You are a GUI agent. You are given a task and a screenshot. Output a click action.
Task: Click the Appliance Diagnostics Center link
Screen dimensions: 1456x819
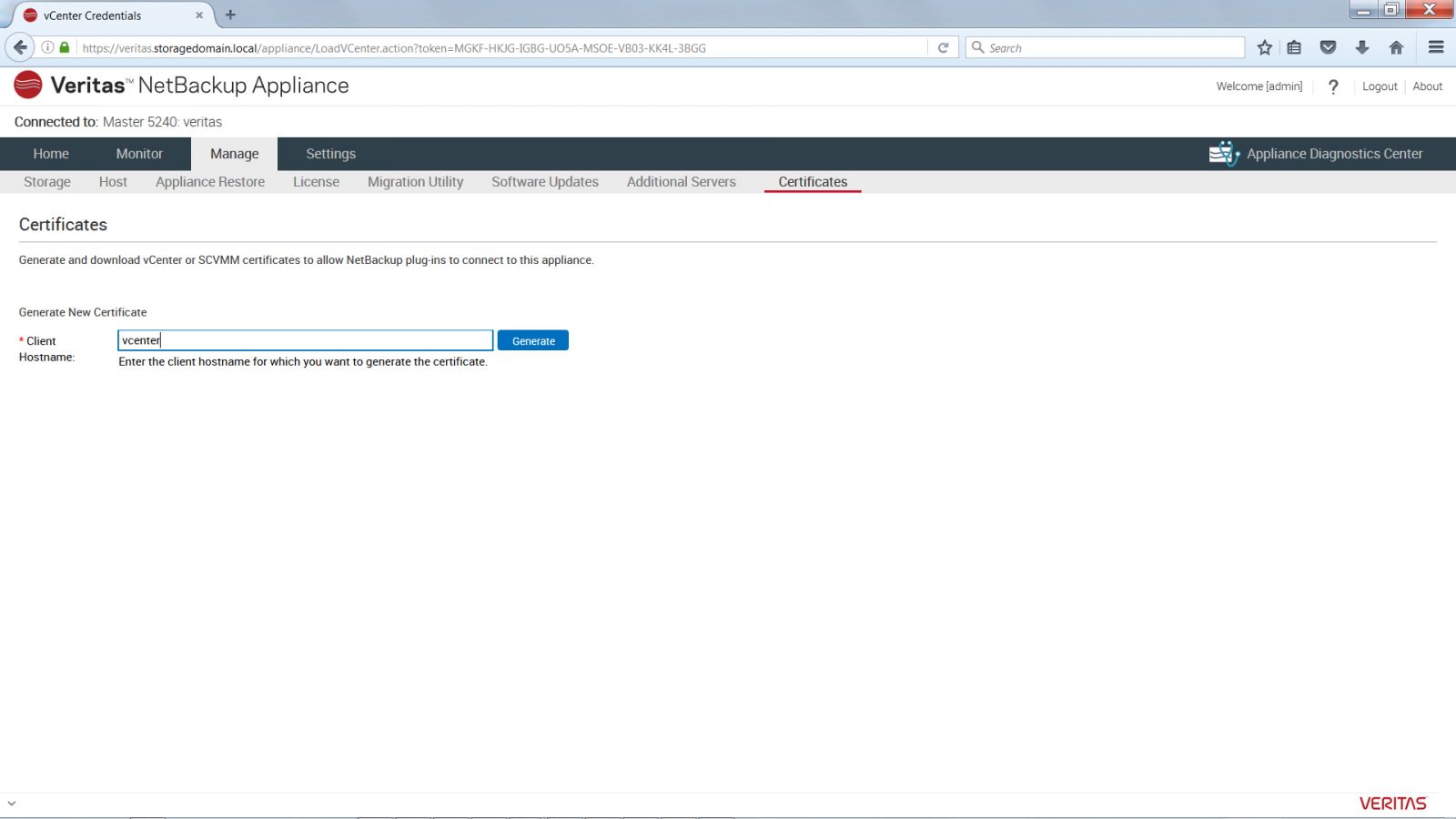pyautogui.click(x=1334, y=154)
